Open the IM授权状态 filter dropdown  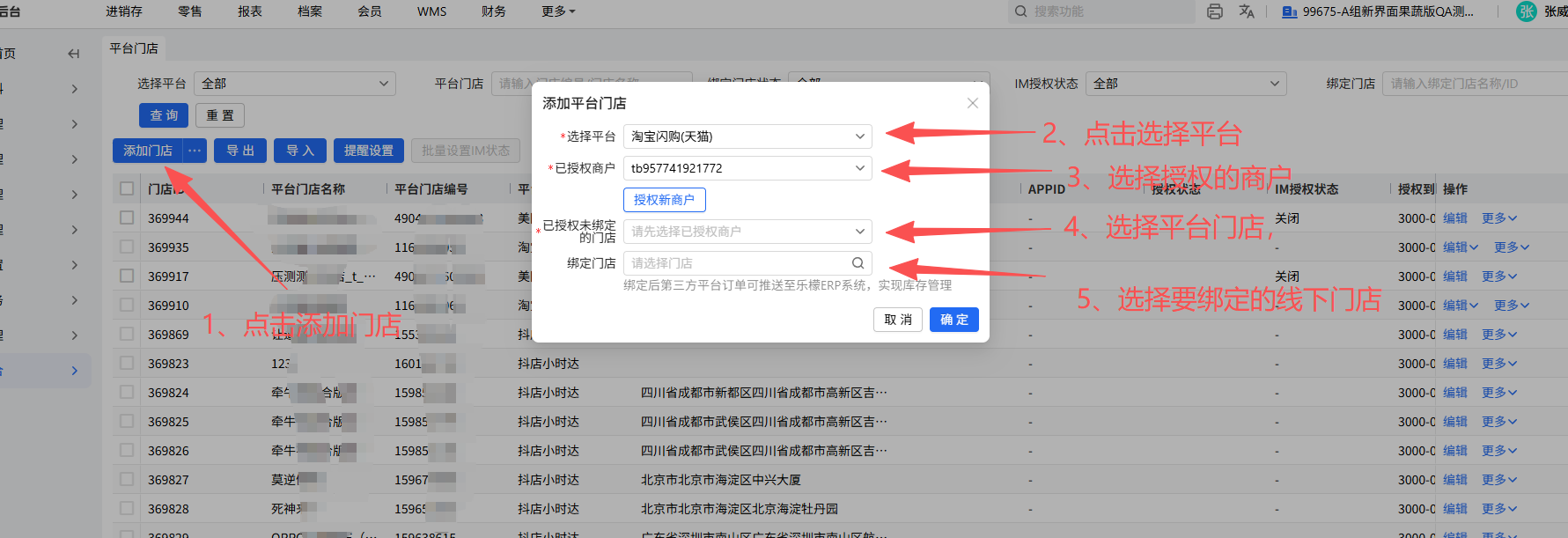pos(1186,84)
